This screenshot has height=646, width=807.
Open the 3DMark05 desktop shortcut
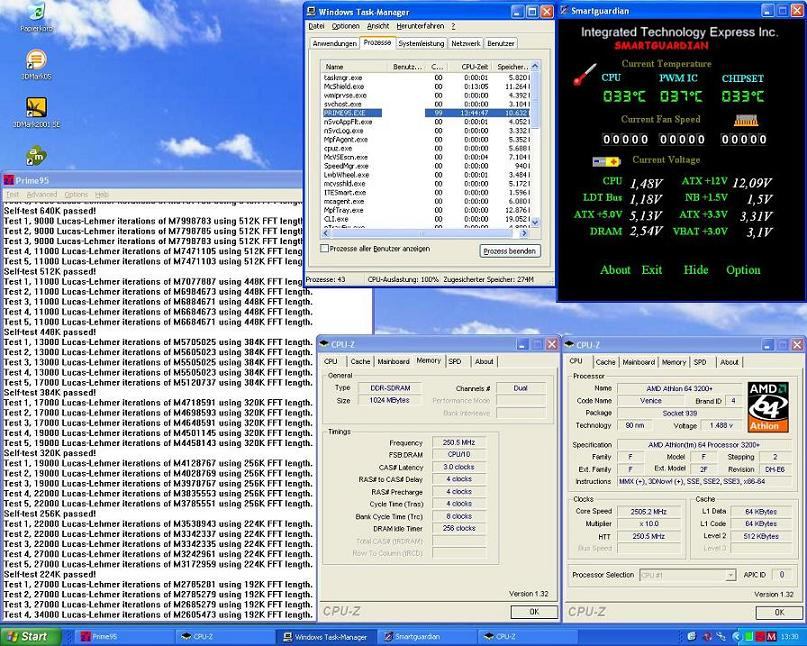tap(36, 60)
